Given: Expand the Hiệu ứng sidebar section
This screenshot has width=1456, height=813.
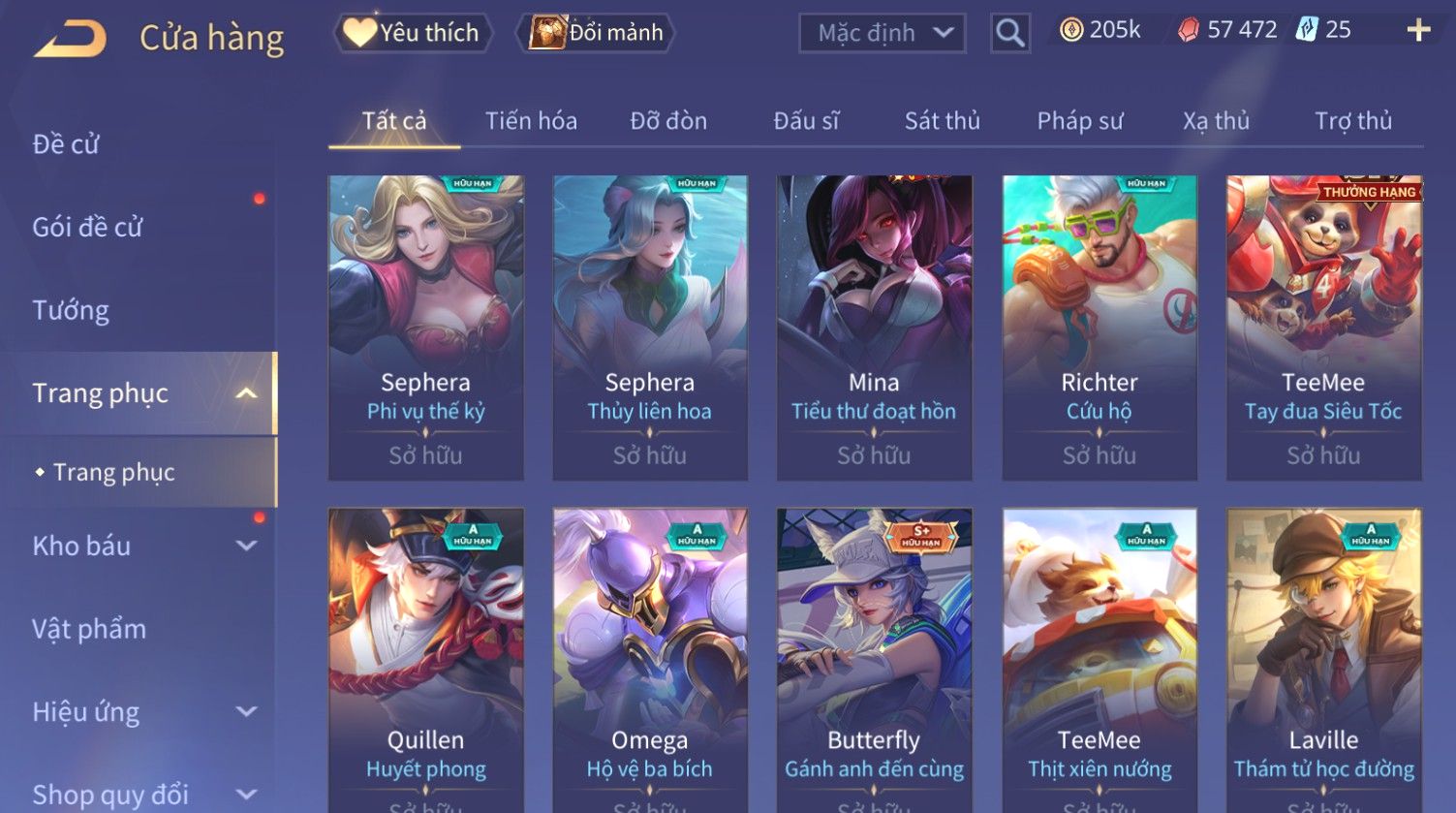Looking at the screenshot, I should [246, 712].
